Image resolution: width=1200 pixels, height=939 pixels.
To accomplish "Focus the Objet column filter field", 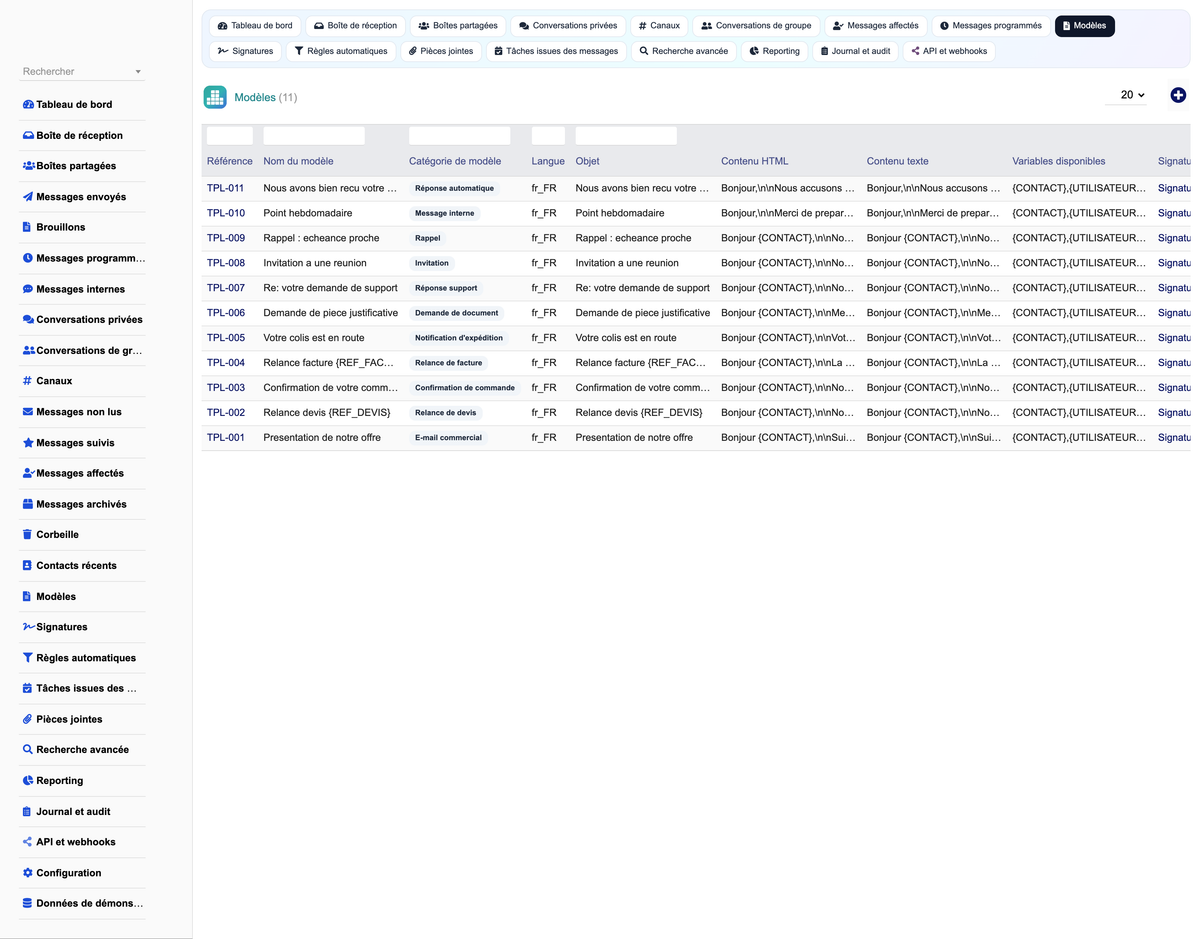I will click(626, 136).
